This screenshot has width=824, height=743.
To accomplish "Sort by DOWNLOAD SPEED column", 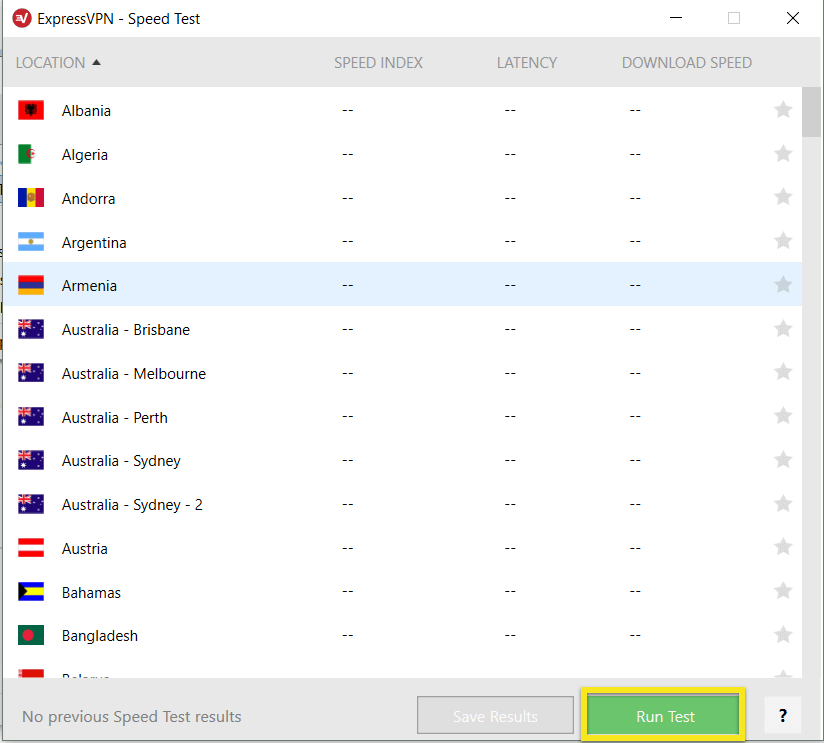I will point(687,63).
